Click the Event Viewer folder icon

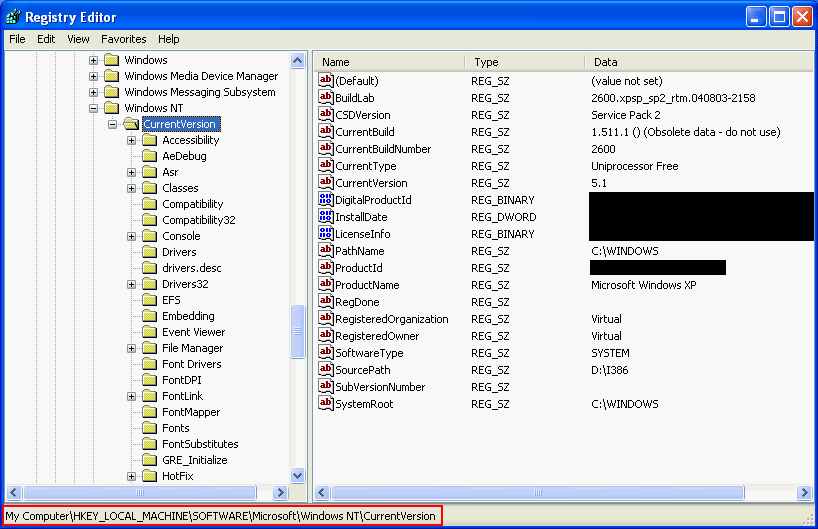[x=150, y=332]
